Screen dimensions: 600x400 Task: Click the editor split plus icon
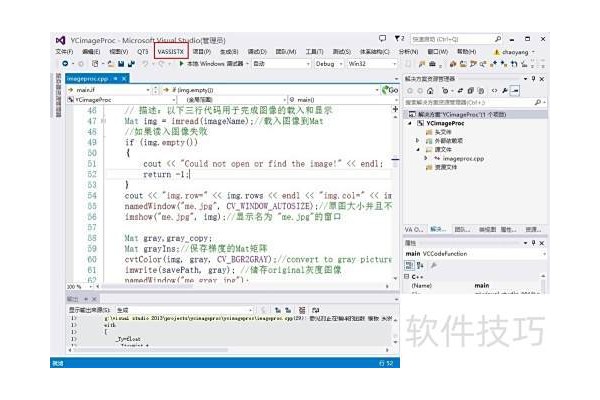coord(395,109)
